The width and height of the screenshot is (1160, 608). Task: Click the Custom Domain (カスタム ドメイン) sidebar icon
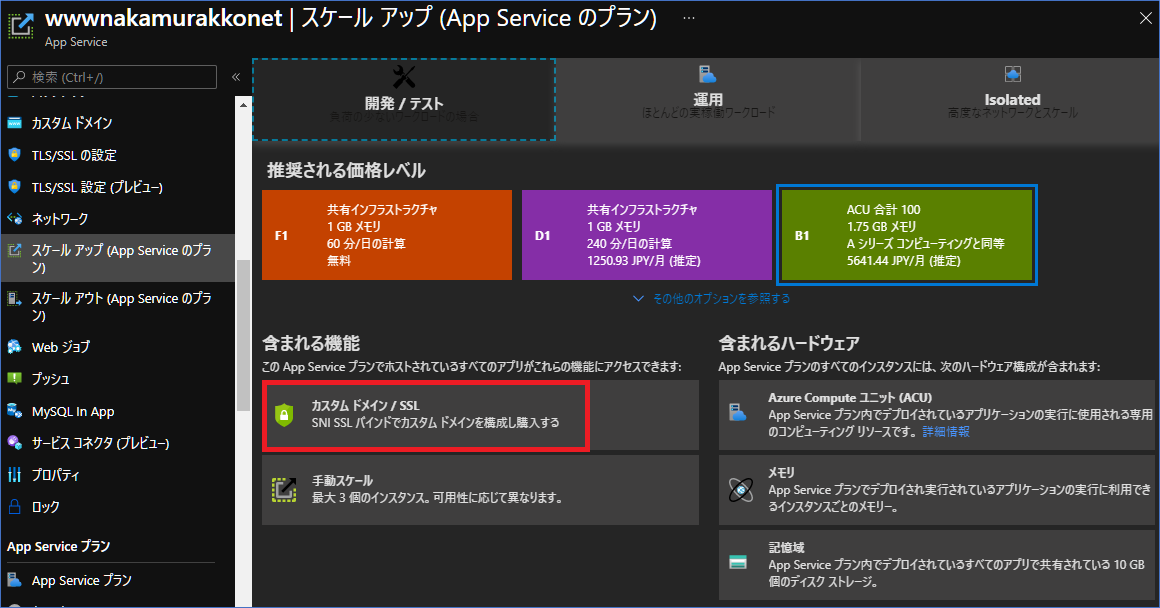click(15, 123)
